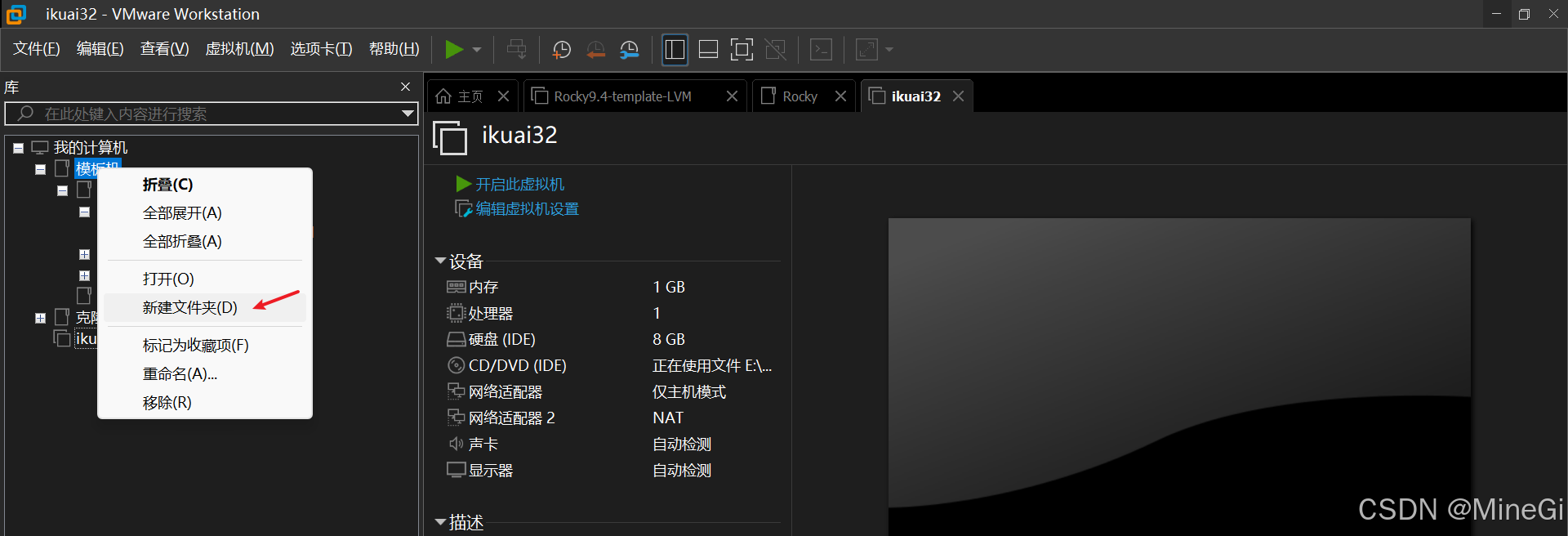The image size is (1568, 536).
Task: Collapse the 描述 section
Action: tap(440, 522)
